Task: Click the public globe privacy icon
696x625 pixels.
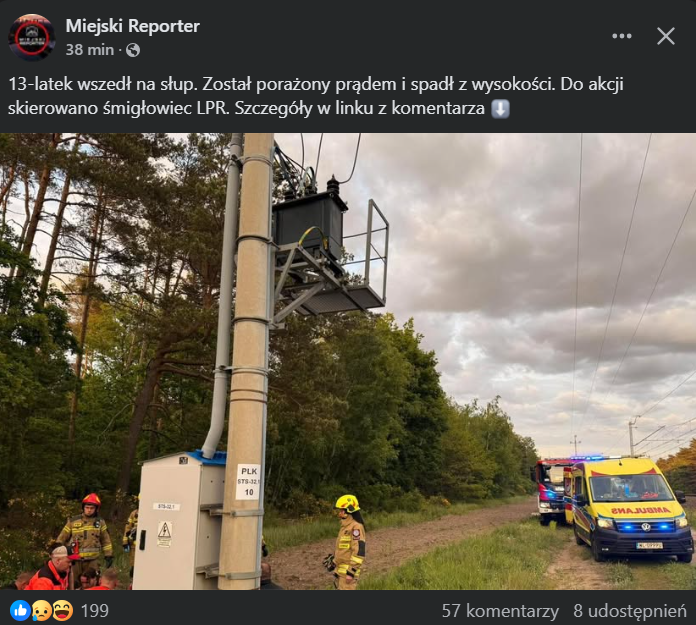Action: coord(133,50)
